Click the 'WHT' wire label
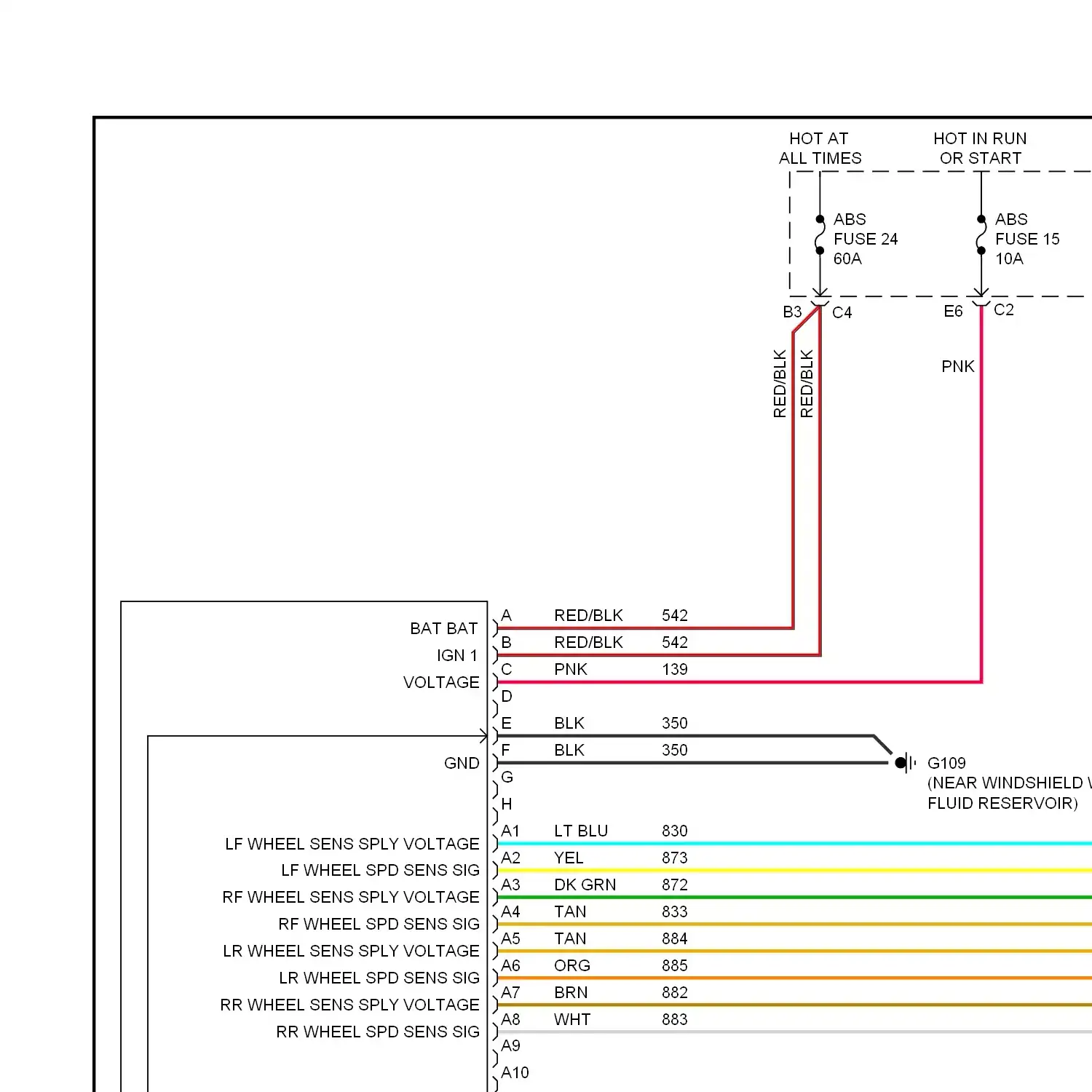This screenshot has height=1092, width=1092. click(571, 1019)
